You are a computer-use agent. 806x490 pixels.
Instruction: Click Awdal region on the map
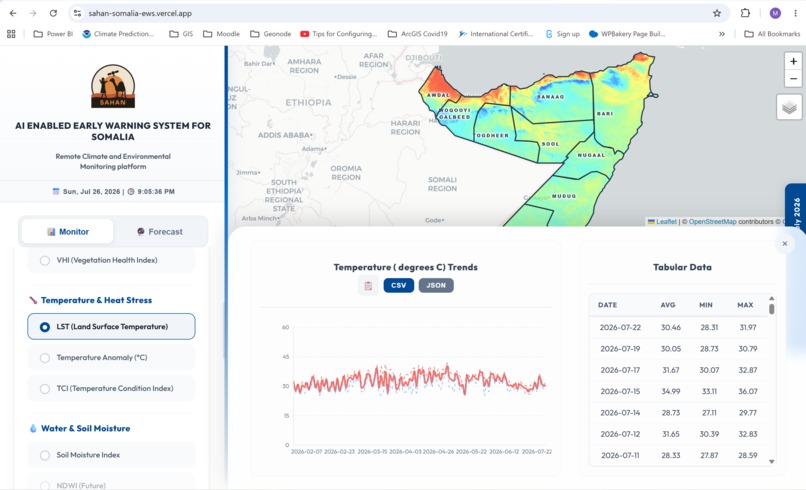point(438,85)
